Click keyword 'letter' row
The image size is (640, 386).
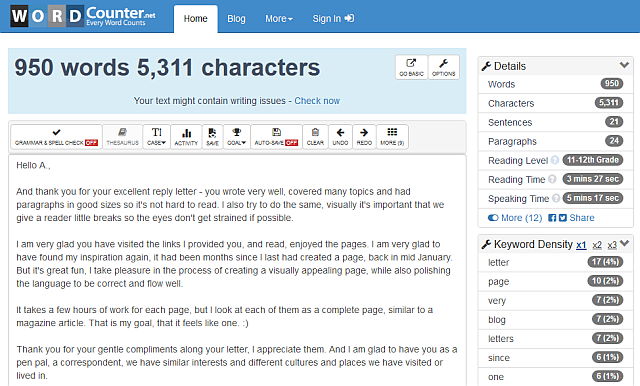[x=556, y=262]
